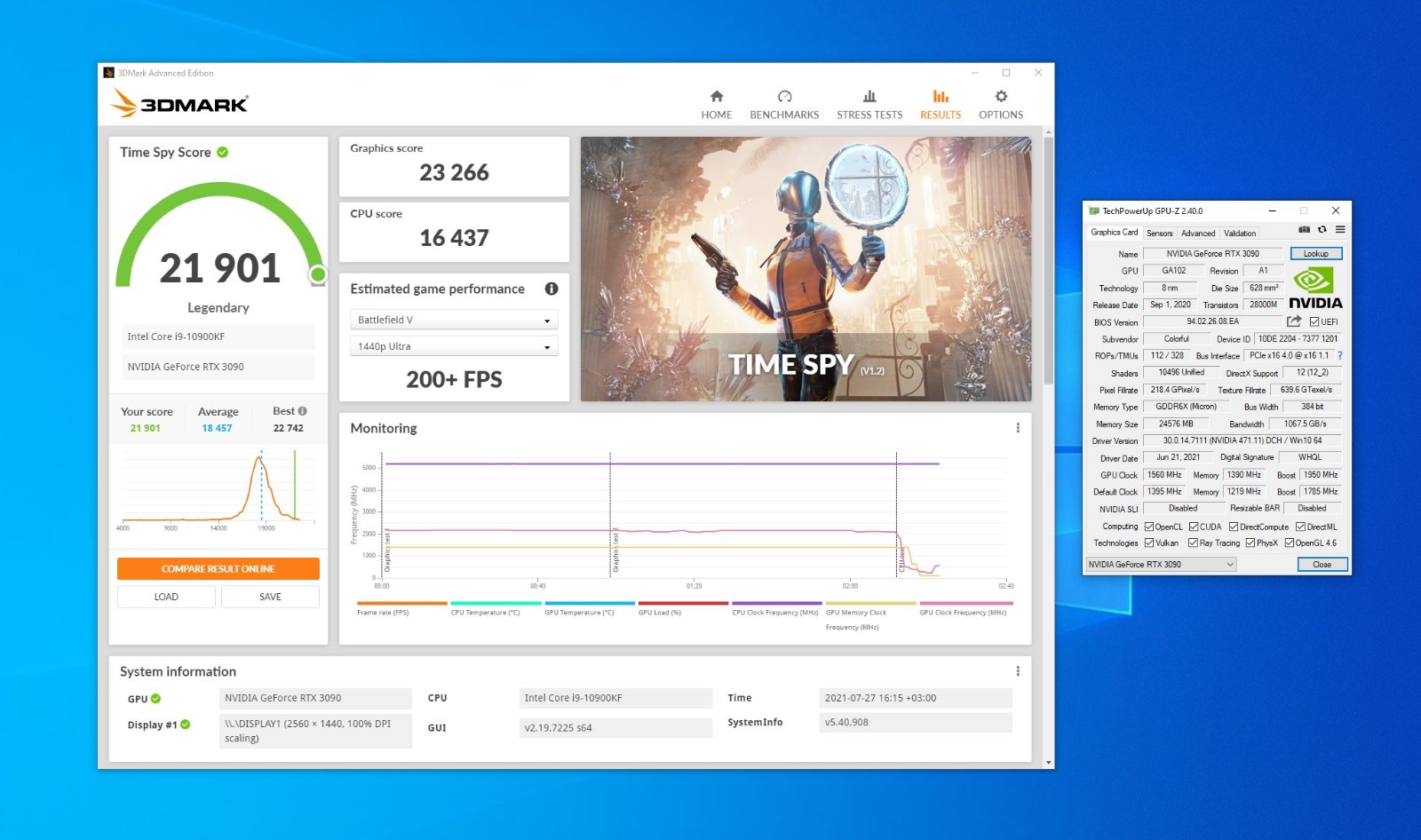This screenshot has height=840, width=1421.
Task: Click Compare Result Online button
Action: coord(218,568)
